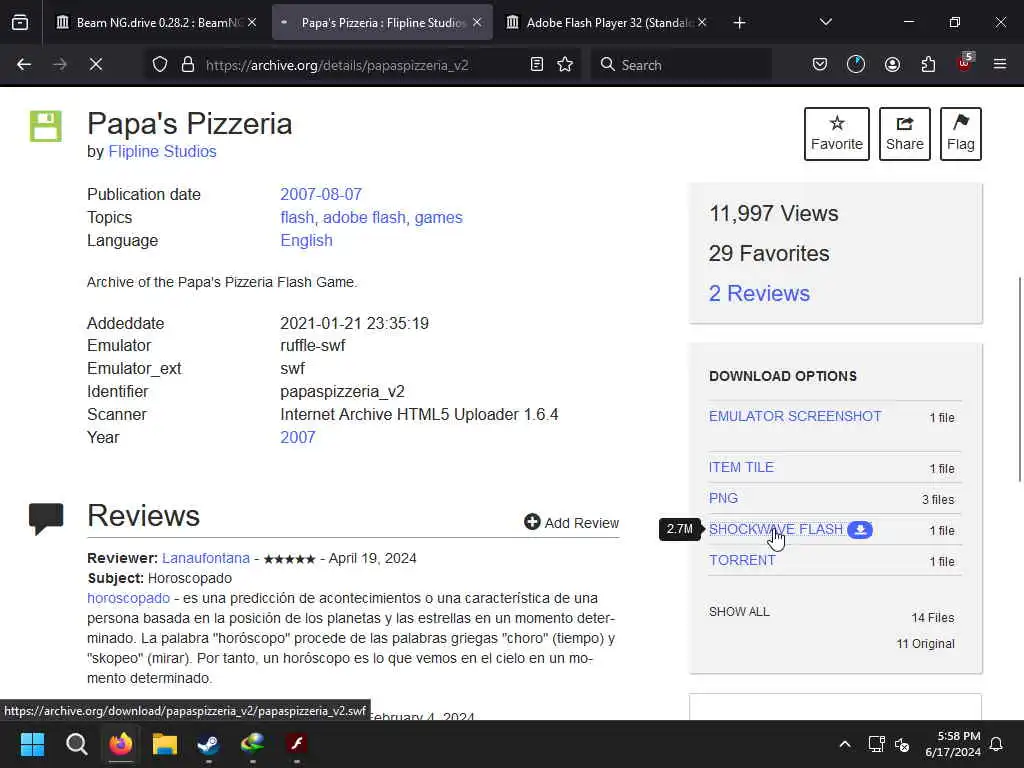The width and height of the screenshot is (1024, 768).
Task: Open the flash topic link
Action: [297, 217]
